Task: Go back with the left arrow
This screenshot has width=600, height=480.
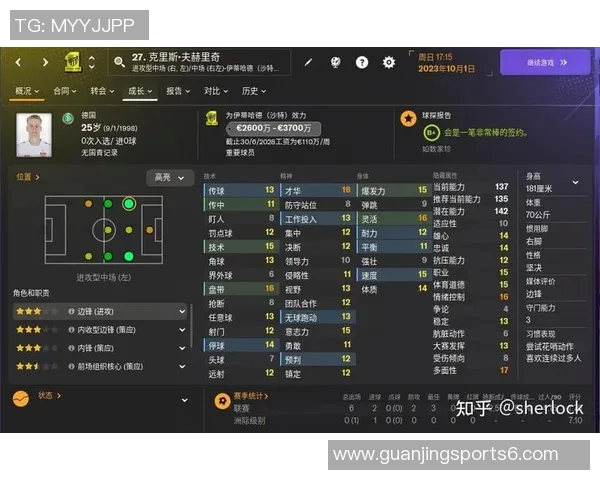Action: point(18,62)
